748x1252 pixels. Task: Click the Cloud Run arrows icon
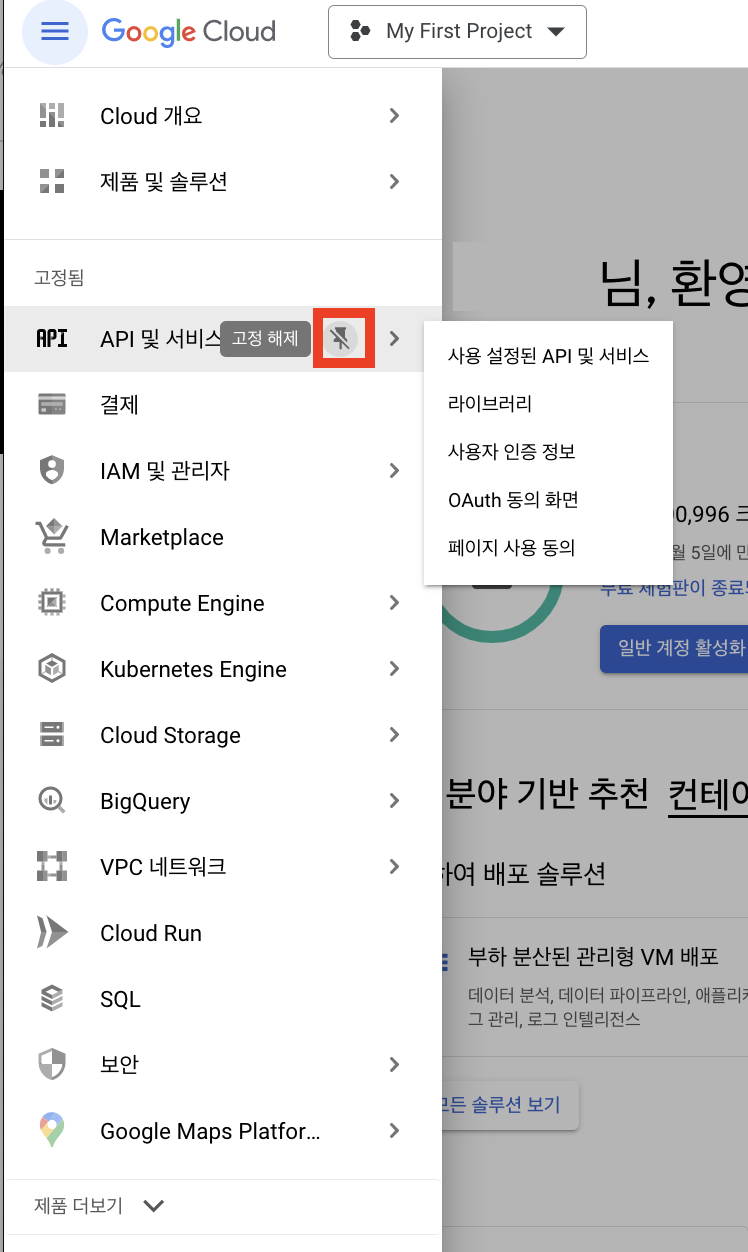[52, 933]
